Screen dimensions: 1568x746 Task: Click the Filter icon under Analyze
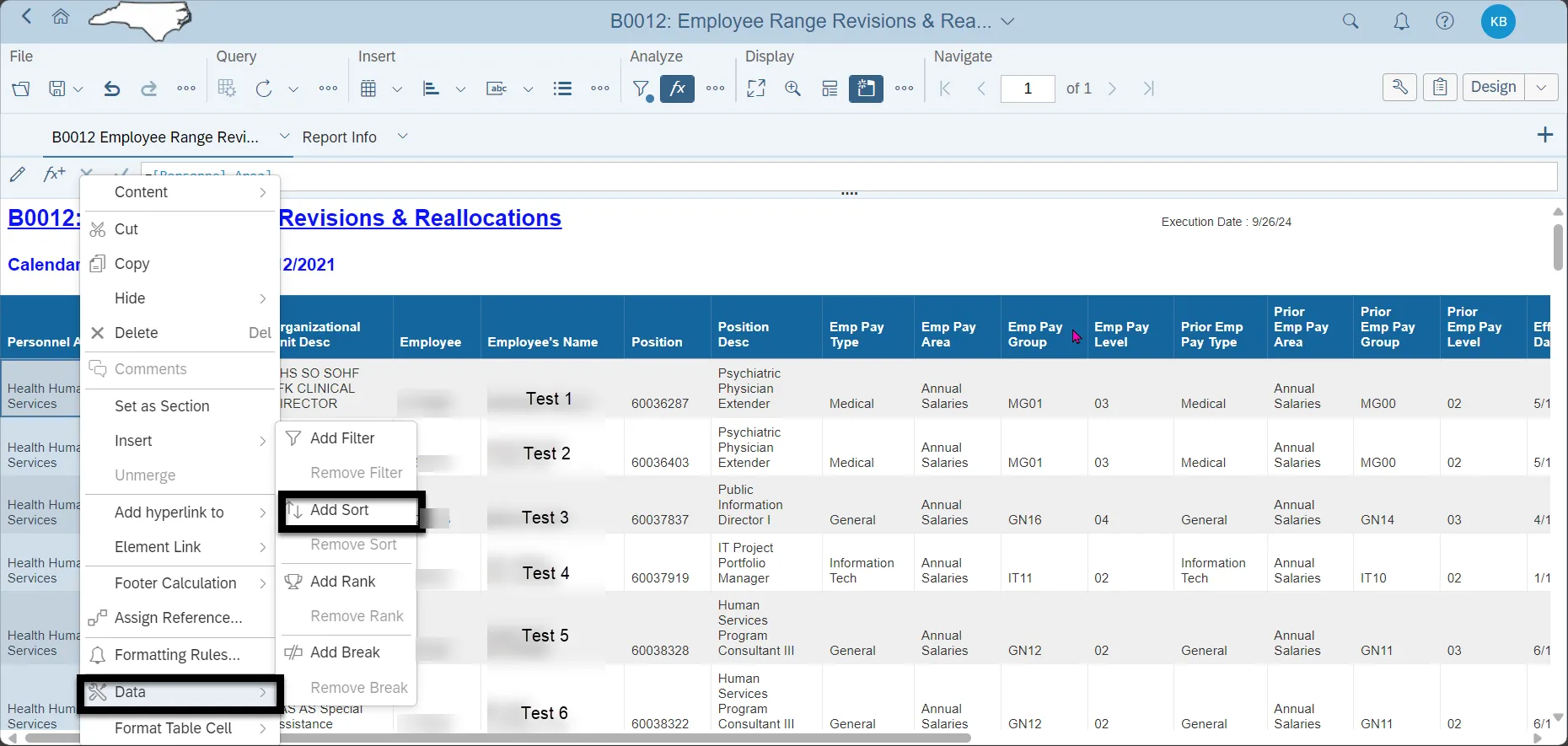coord(642,89)
